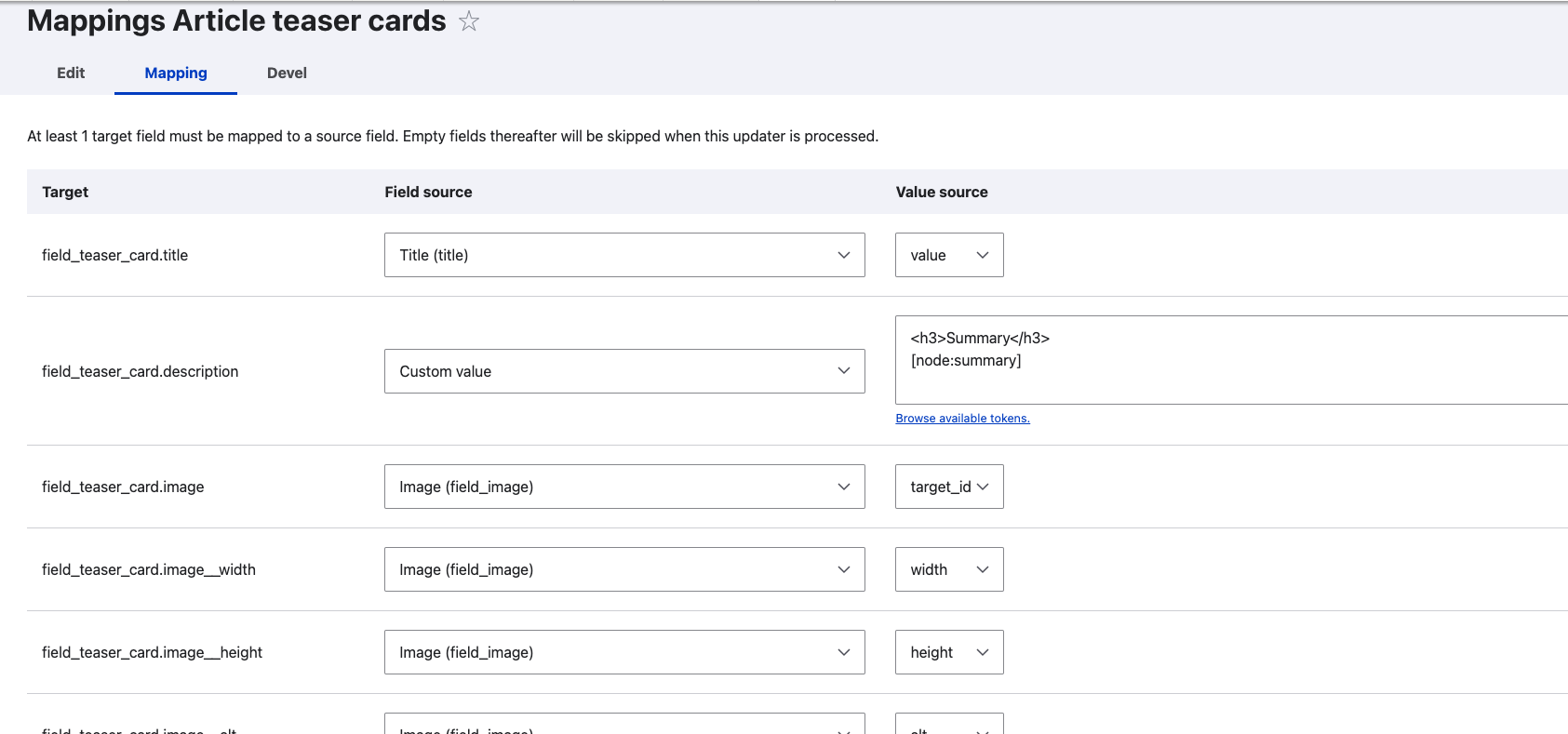Open the 'value' value source dropdown
Viewport: 1568px width, 734px height.
pos(949,255)
